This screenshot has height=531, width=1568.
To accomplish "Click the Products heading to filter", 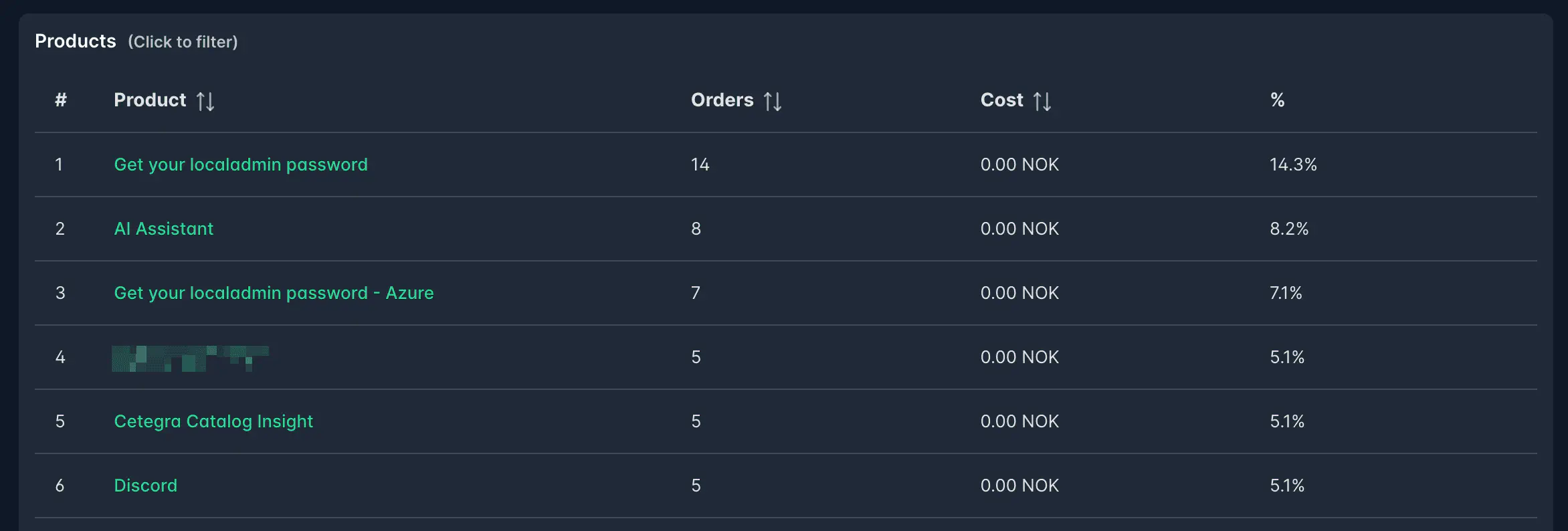I will point(75,41).
